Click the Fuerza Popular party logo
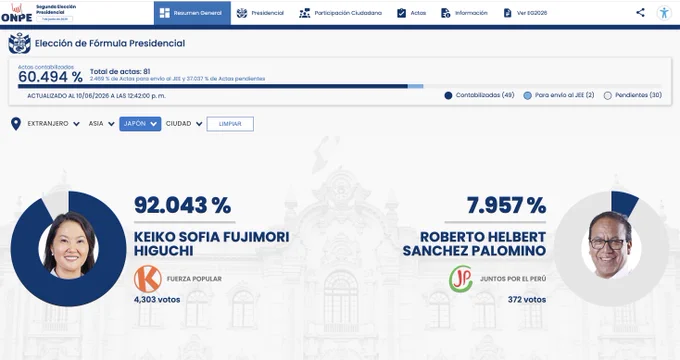The height and width of the screenshot is (360, 680). click(148, 279)
